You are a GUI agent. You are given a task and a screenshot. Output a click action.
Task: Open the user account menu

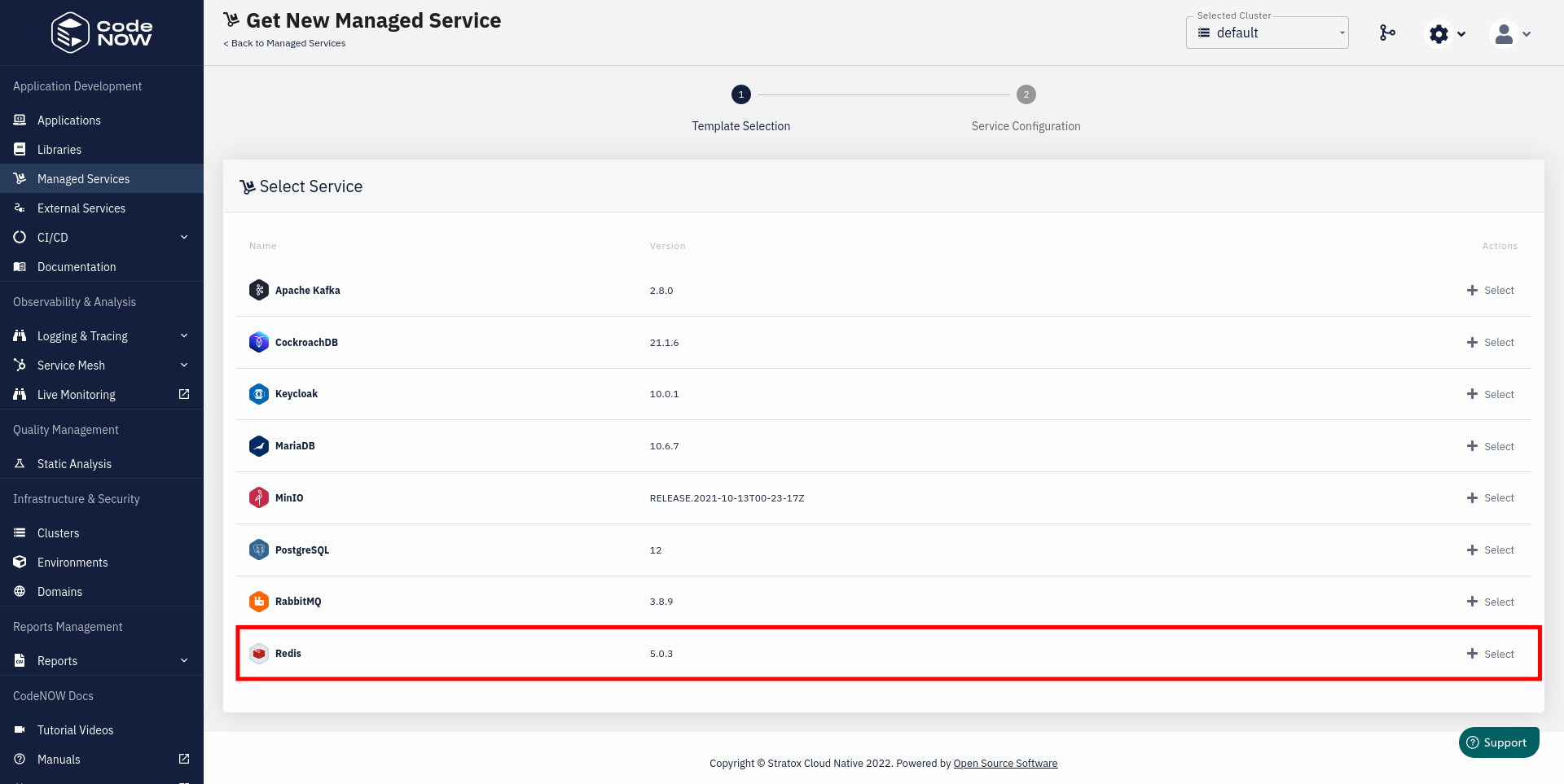tap(1512, 33)
